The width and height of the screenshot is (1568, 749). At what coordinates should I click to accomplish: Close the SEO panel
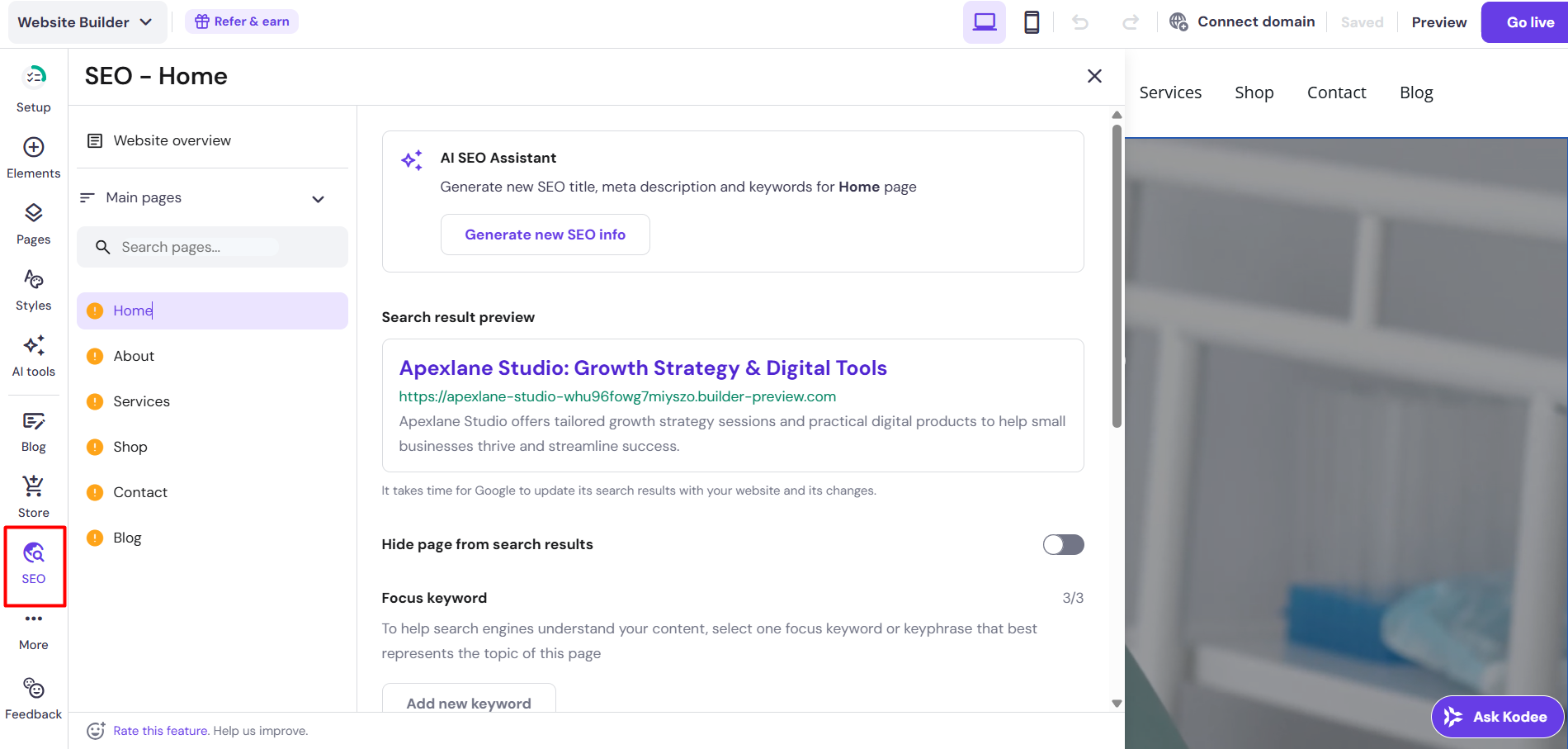click(x=1094, y=76)
